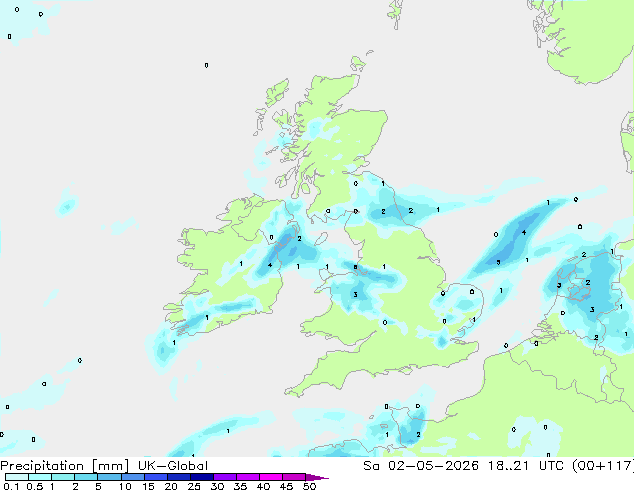Pick the 20–25 mm legend color swatch
This screenshot has width=634, height=490.
click(x=179, y=477)
